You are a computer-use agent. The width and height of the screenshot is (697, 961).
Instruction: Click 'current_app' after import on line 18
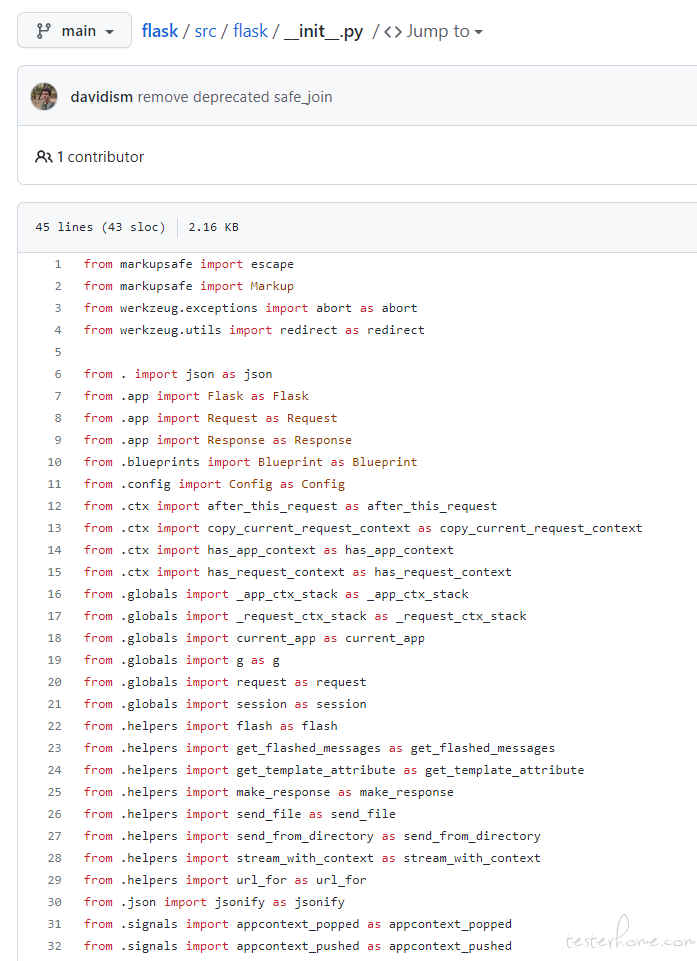276,638
